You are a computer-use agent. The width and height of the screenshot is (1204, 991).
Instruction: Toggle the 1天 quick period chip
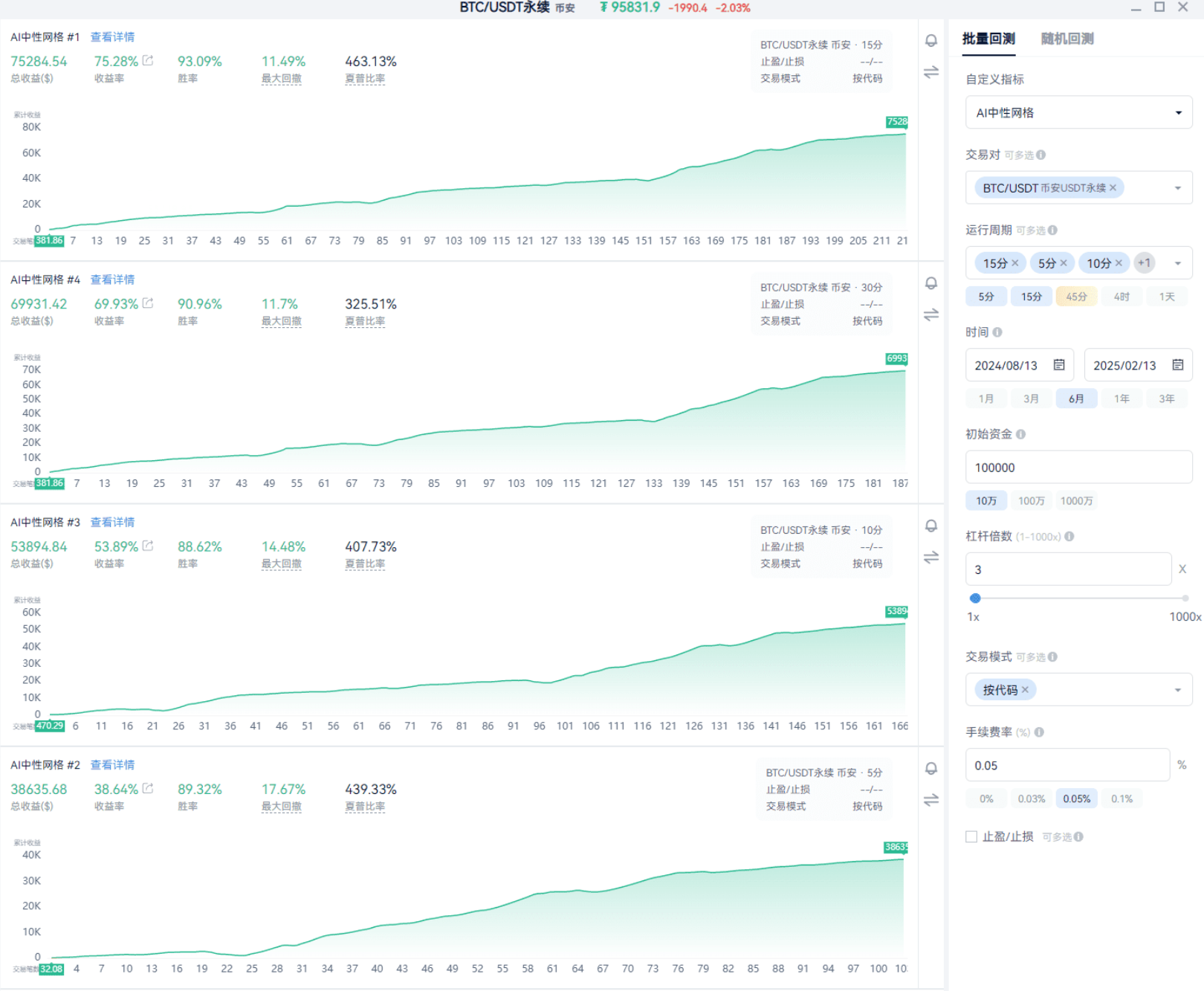coord(1168,297)
